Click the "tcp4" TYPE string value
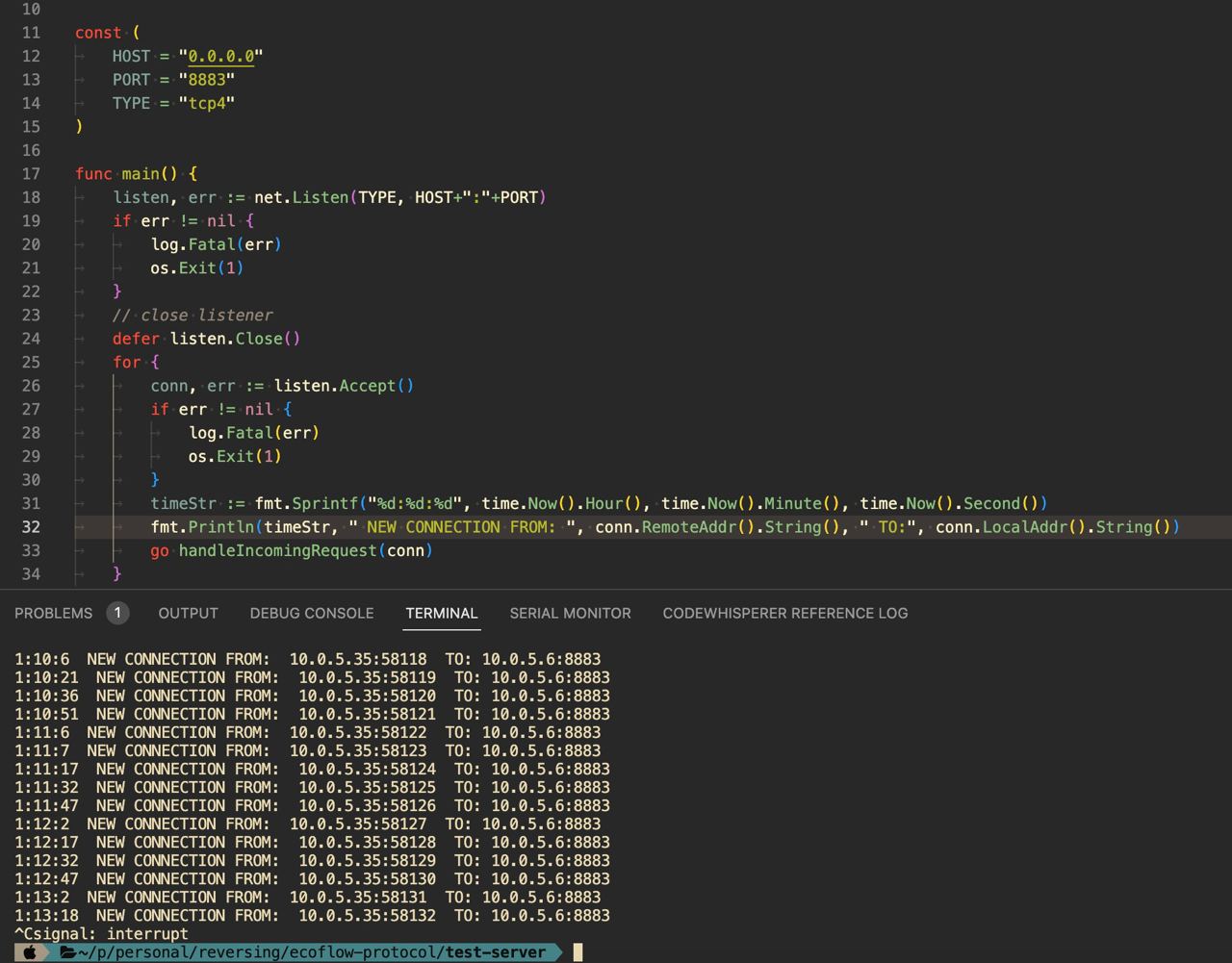 (207, 104)
